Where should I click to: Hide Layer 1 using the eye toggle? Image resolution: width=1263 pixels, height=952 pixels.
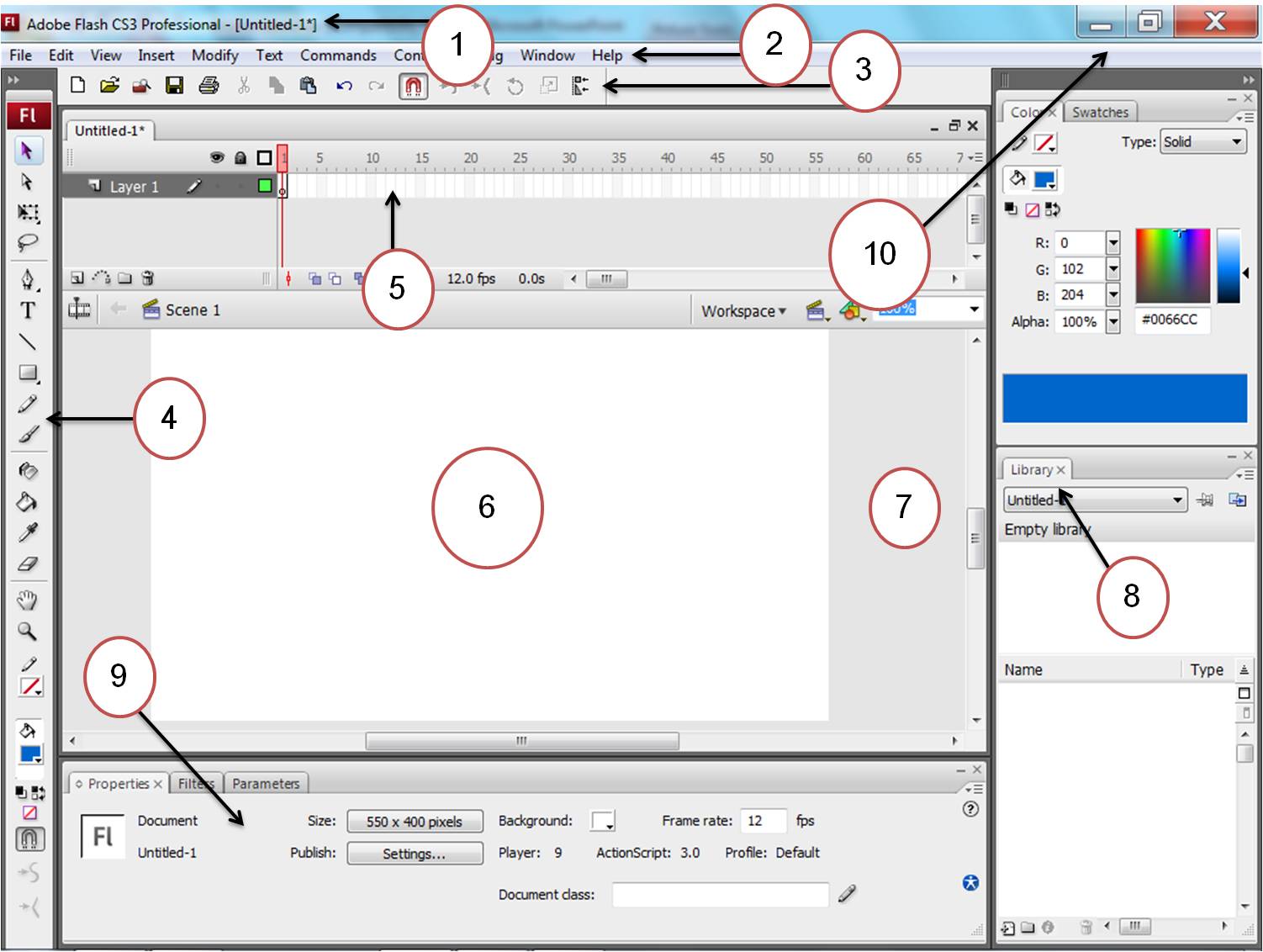217,187
